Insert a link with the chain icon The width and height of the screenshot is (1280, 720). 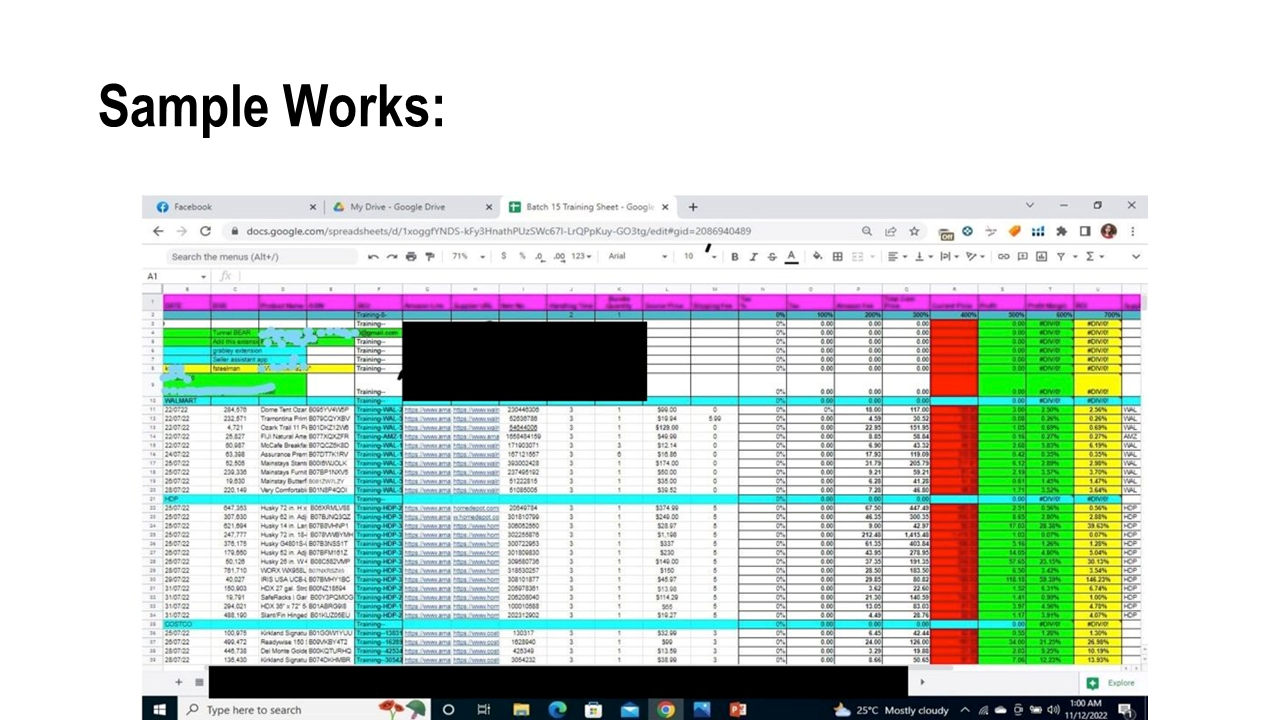1003,257
